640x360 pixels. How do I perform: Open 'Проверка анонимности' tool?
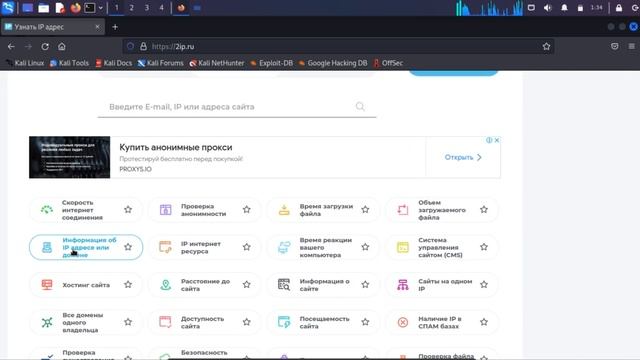click(203, 210)
